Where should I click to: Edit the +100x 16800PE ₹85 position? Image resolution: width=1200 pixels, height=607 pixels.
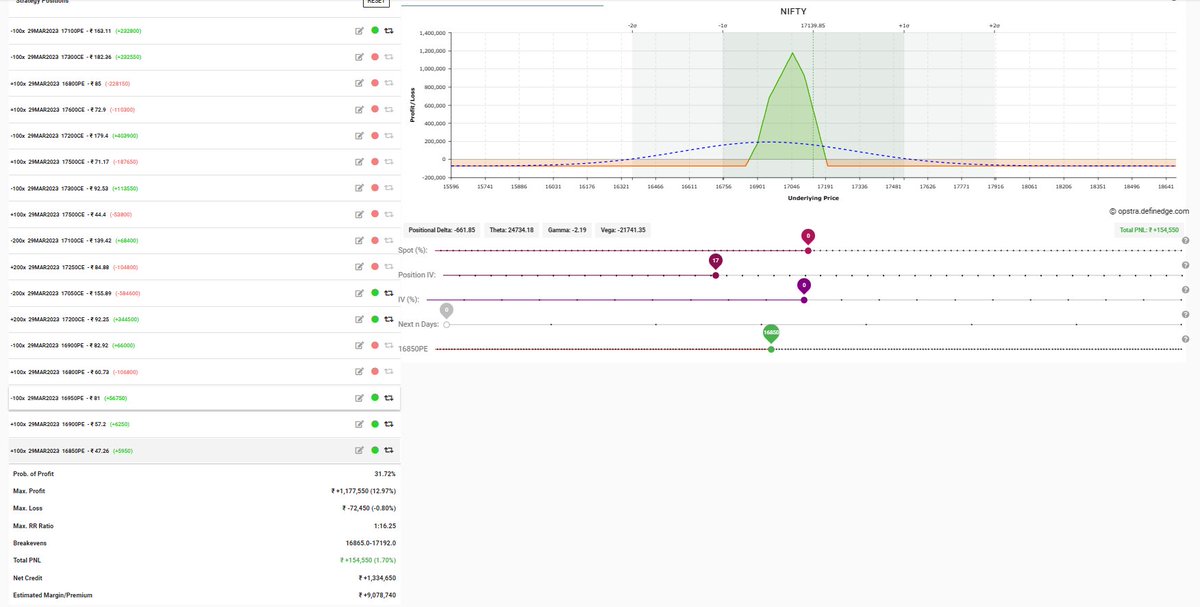[359, 83]
